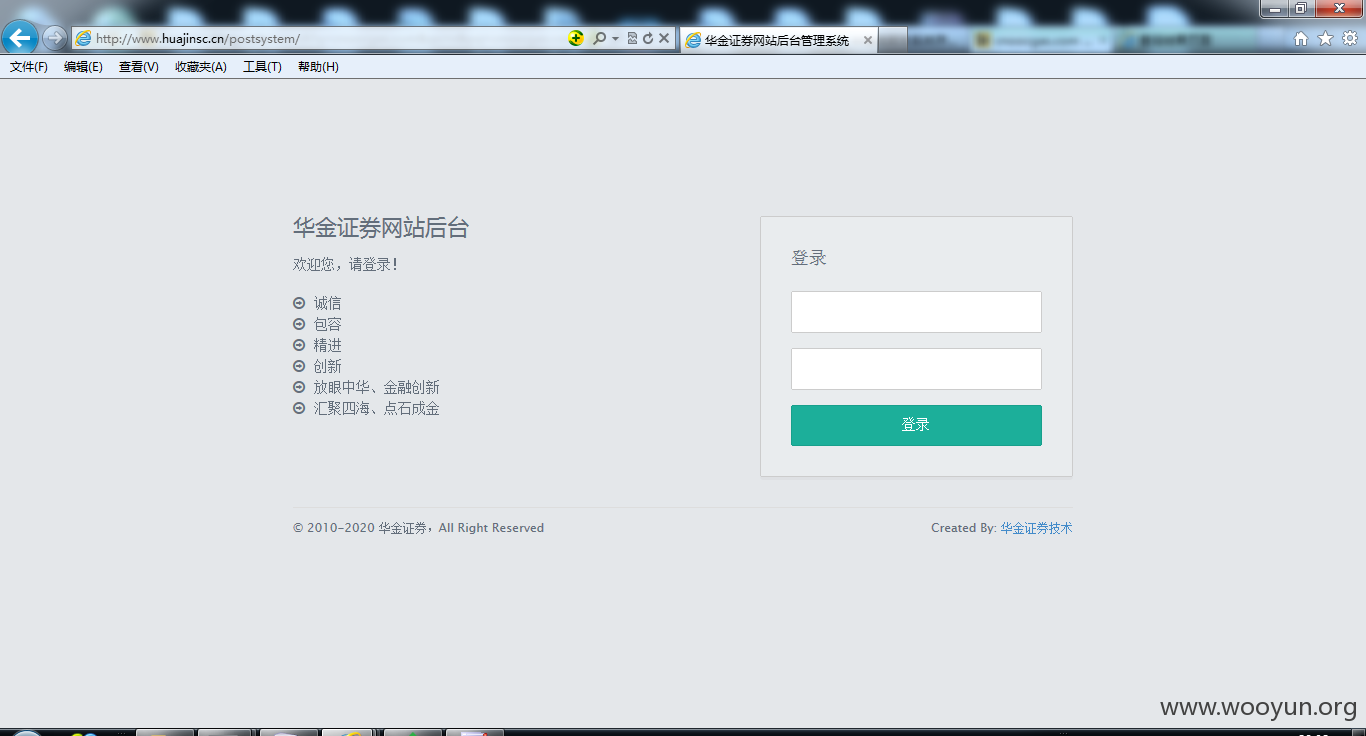The width and height of the screenshot is (1366, 736).
Task: Click the Compatibility View icon
Action: (632, 39)
